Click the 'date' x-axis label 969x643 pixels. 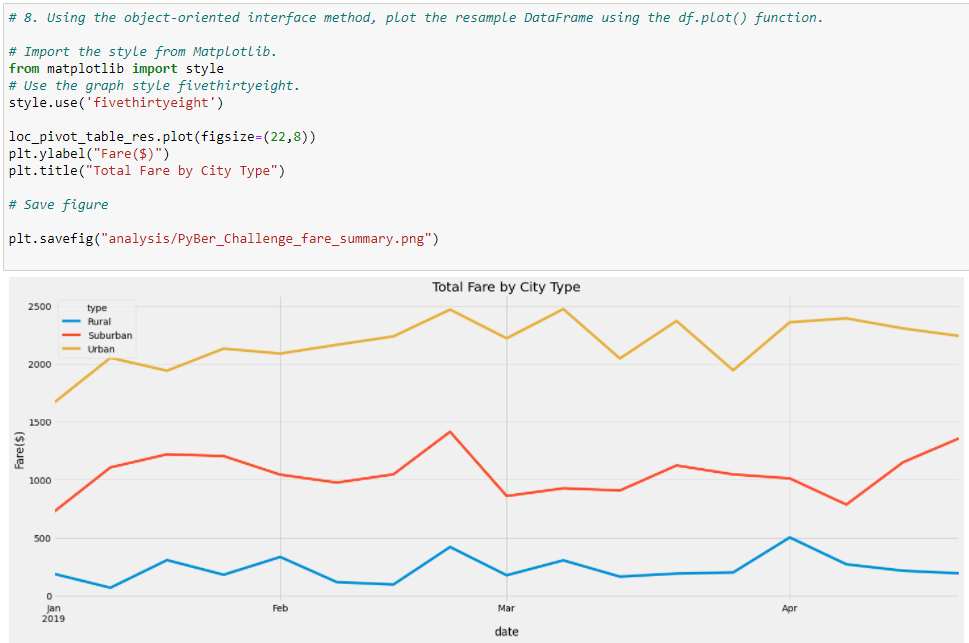506,631
